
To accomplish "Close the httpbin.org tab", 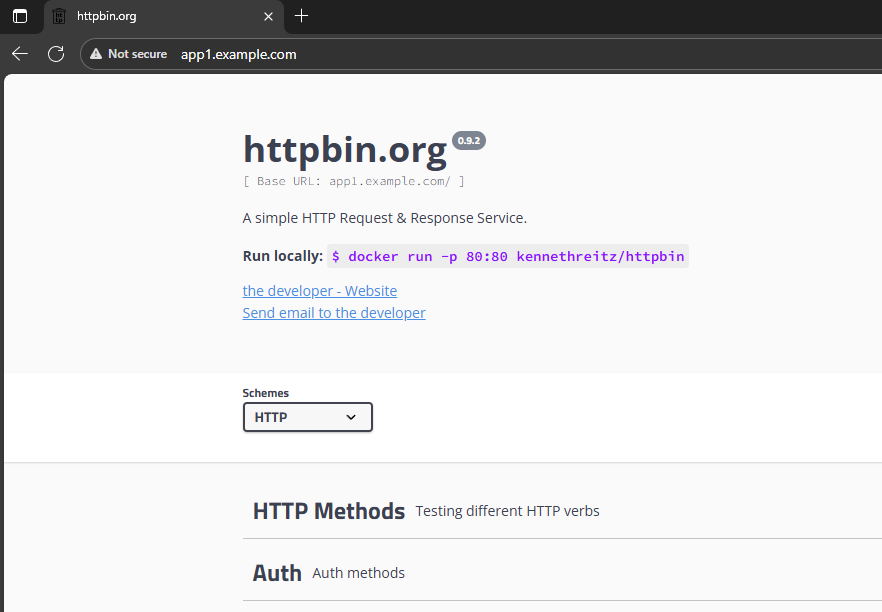I will point(268,16).
